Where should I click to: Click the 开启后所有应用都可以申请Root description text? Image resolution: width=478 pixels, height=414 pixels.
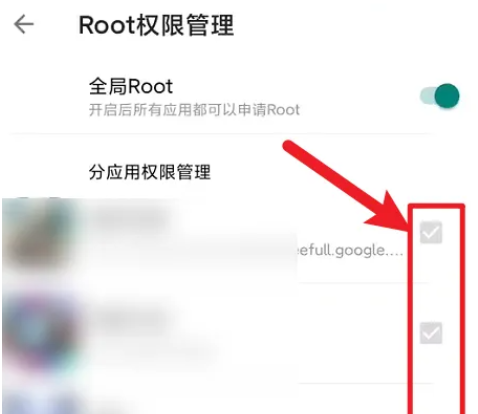coord(194,110)
